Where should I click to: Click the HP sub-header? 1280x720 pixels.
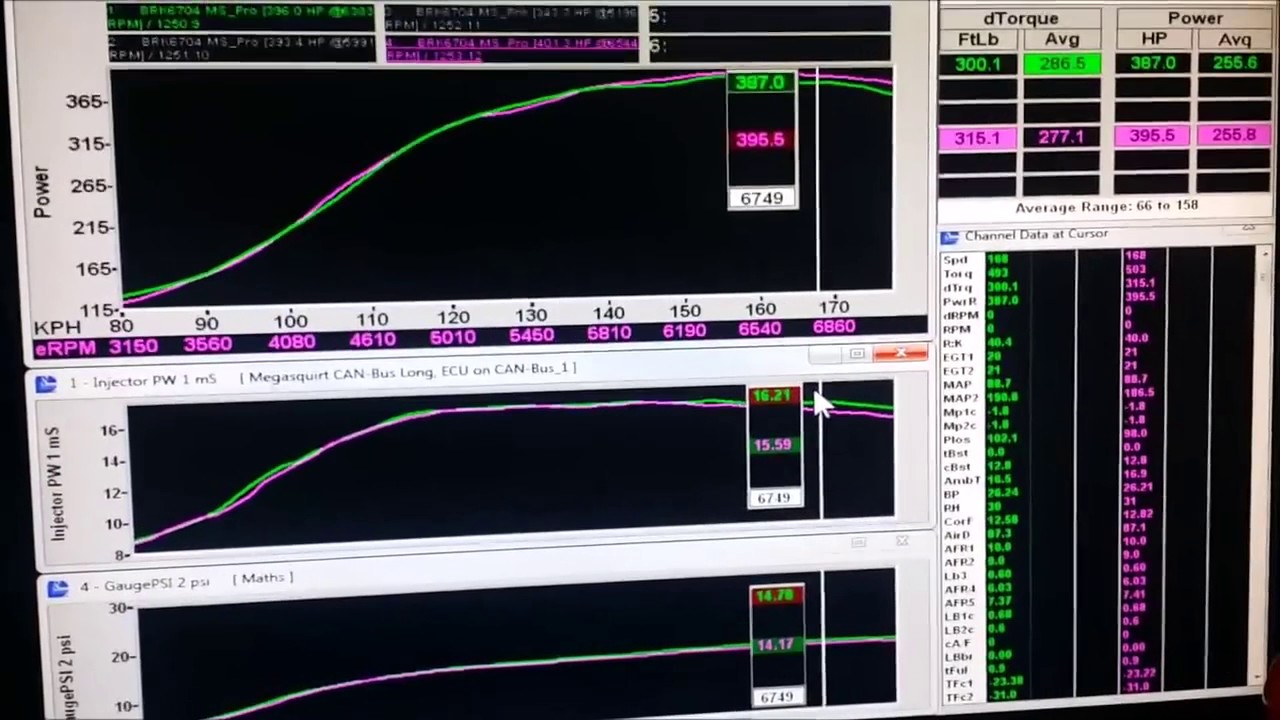click(1153, 40)
